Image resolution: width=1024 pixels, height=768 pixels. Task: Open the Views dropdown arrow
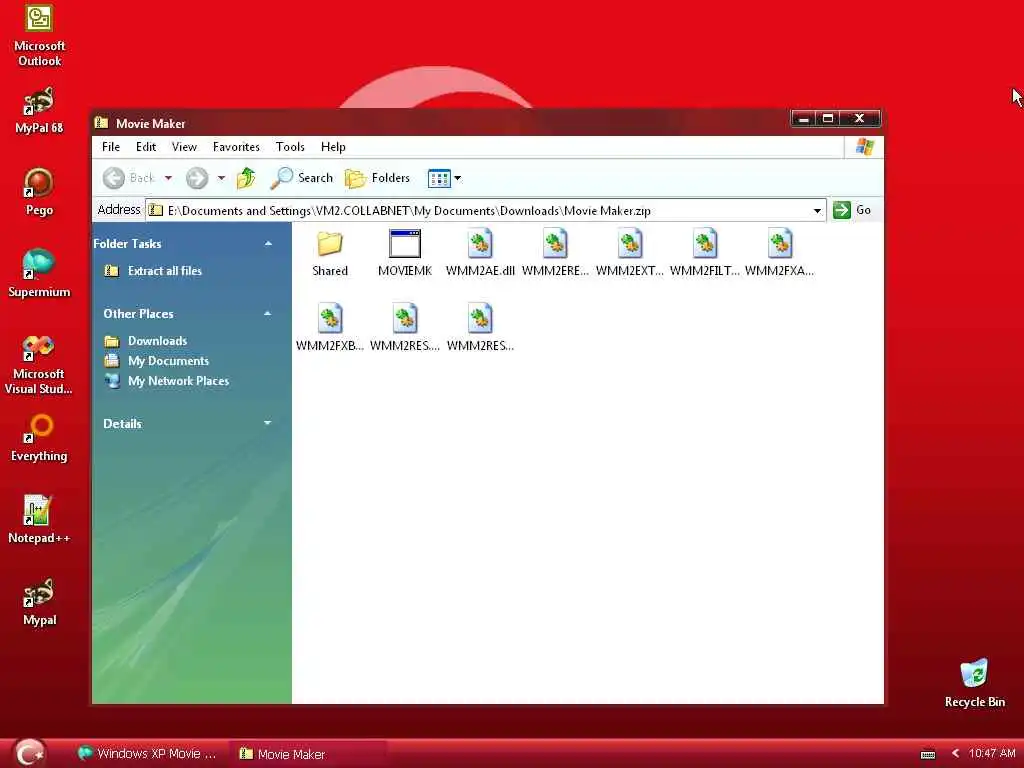click(457, 178)
